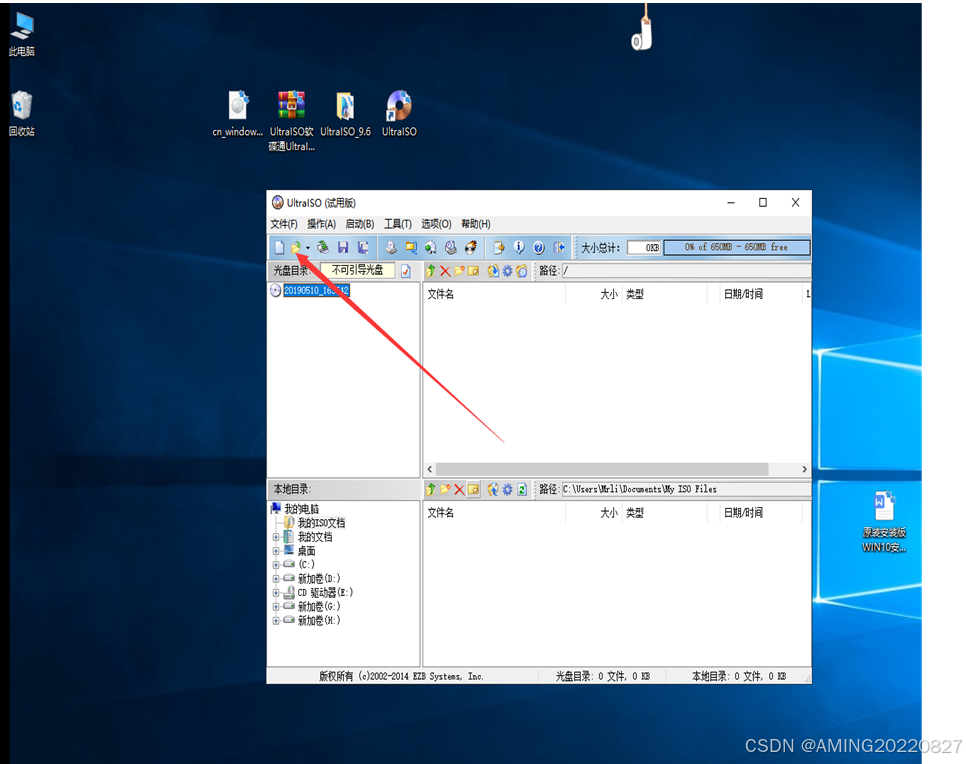Click the Burn CD/DVD image flame icon
The height and width of the screenshot is (764, 966).
coord(471,248)
